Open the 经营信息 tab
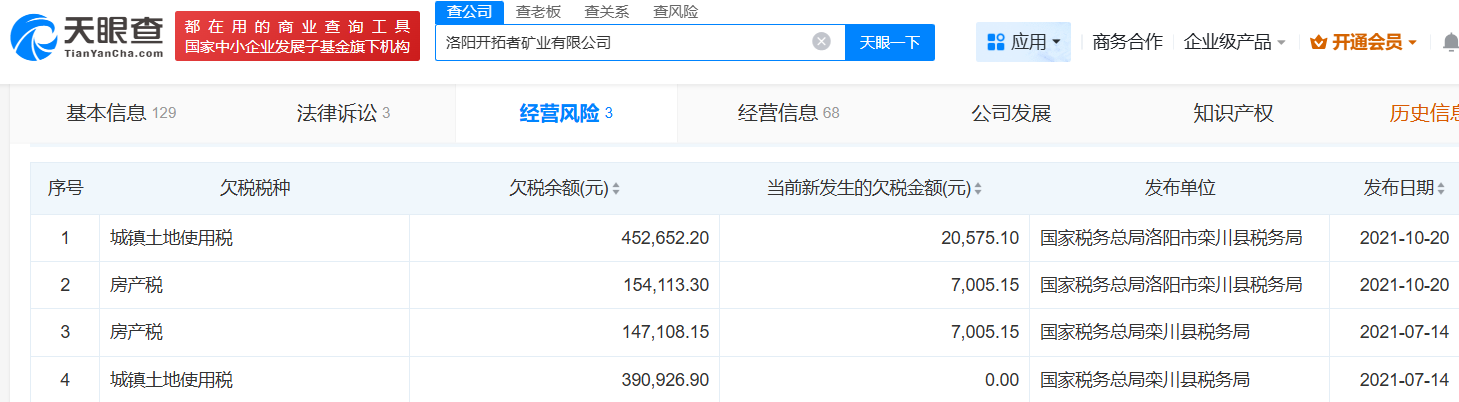The image size is (1459, 402). click(x=788, y=113)
